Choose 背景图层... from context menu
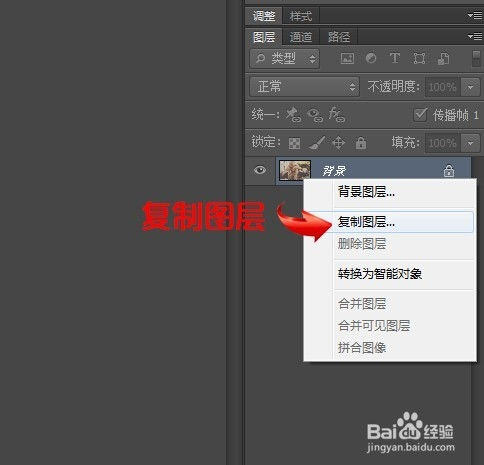The height and width of the screenshot is (465, 484). click(x=403, y=192)
